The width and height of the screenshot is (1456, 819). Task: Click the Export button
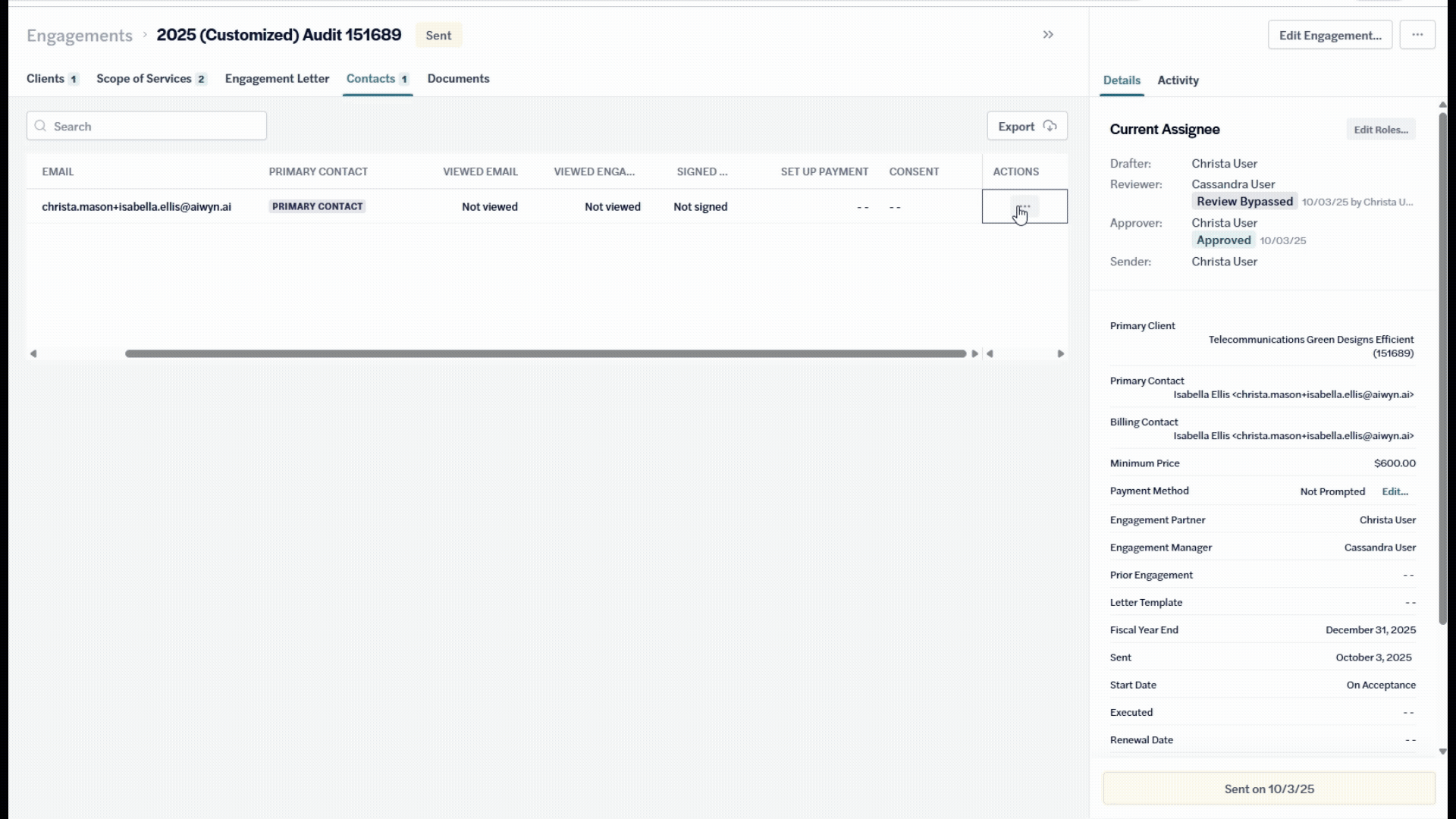[x=1027, y=126]
